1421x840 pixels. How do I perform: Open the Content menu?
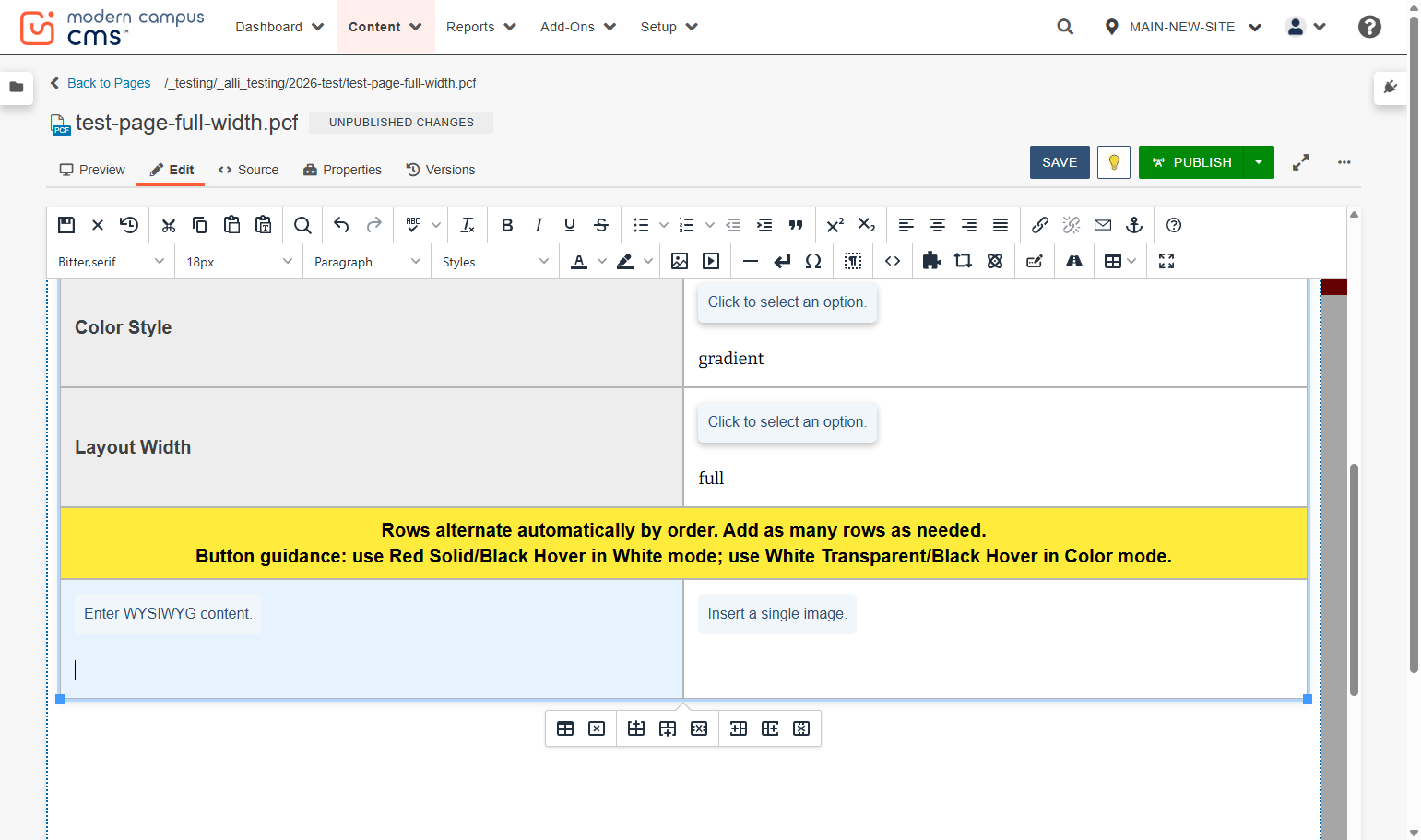(385, 27)
